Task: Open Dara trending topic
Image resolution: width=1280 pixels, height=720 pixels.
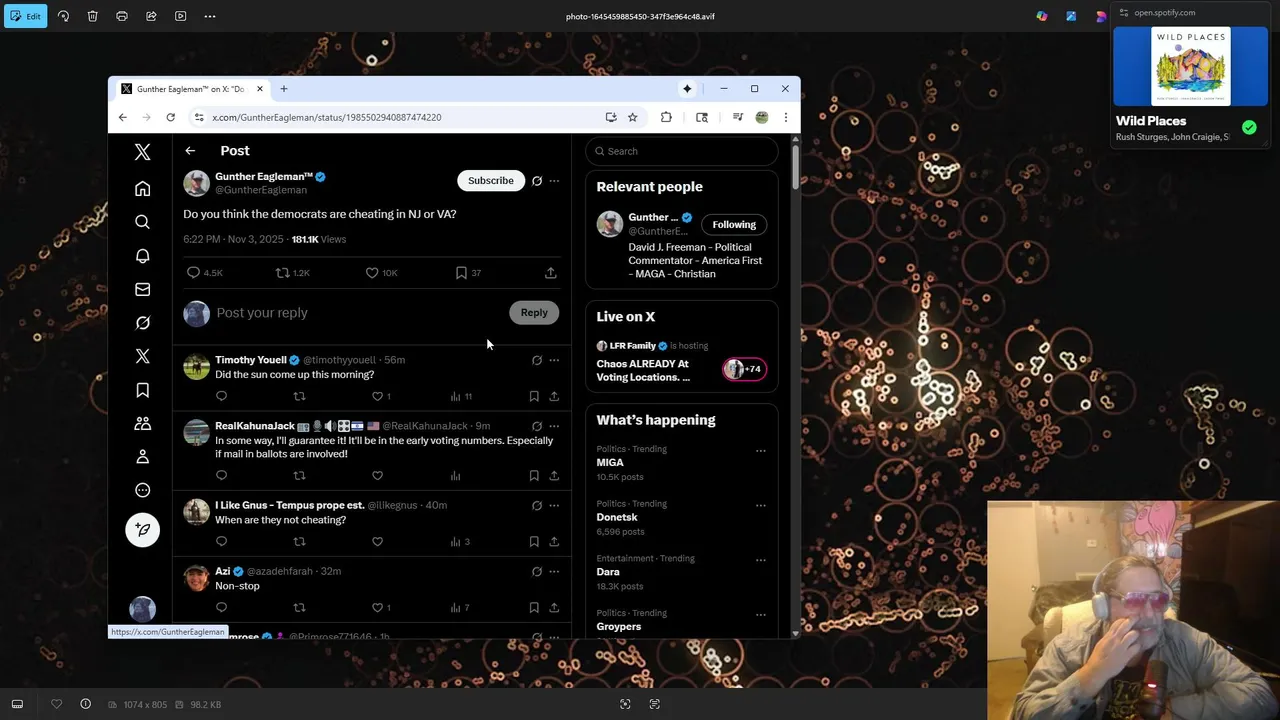Action: pos(608,572)
